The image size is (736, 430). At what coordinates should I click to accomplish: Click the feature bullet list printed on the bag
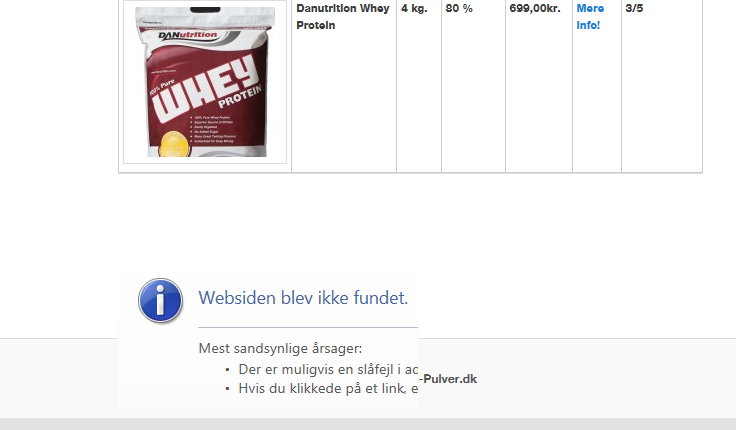click(x=213, y=129)
